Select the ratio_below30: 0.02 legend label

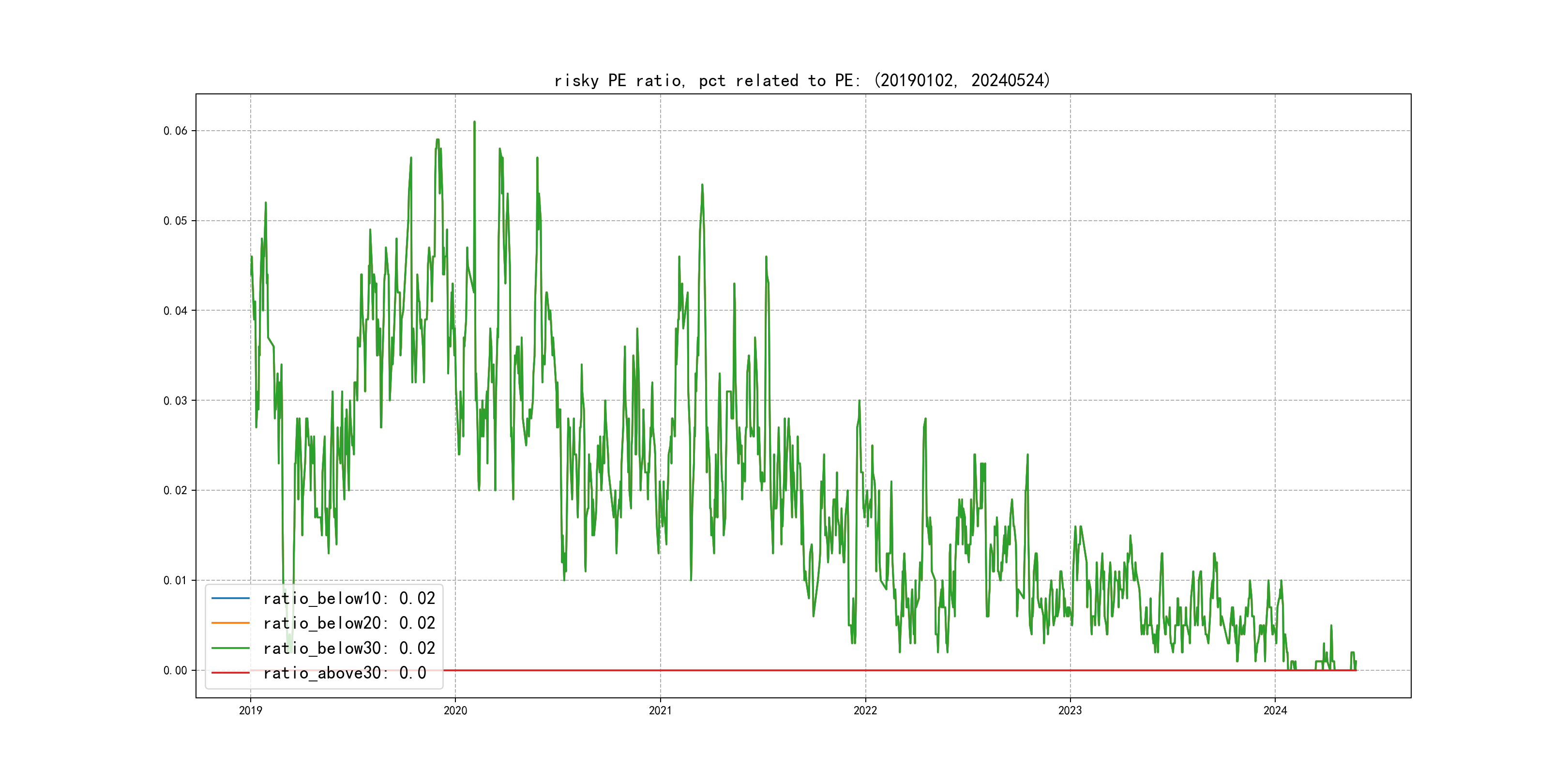point(349,648)
